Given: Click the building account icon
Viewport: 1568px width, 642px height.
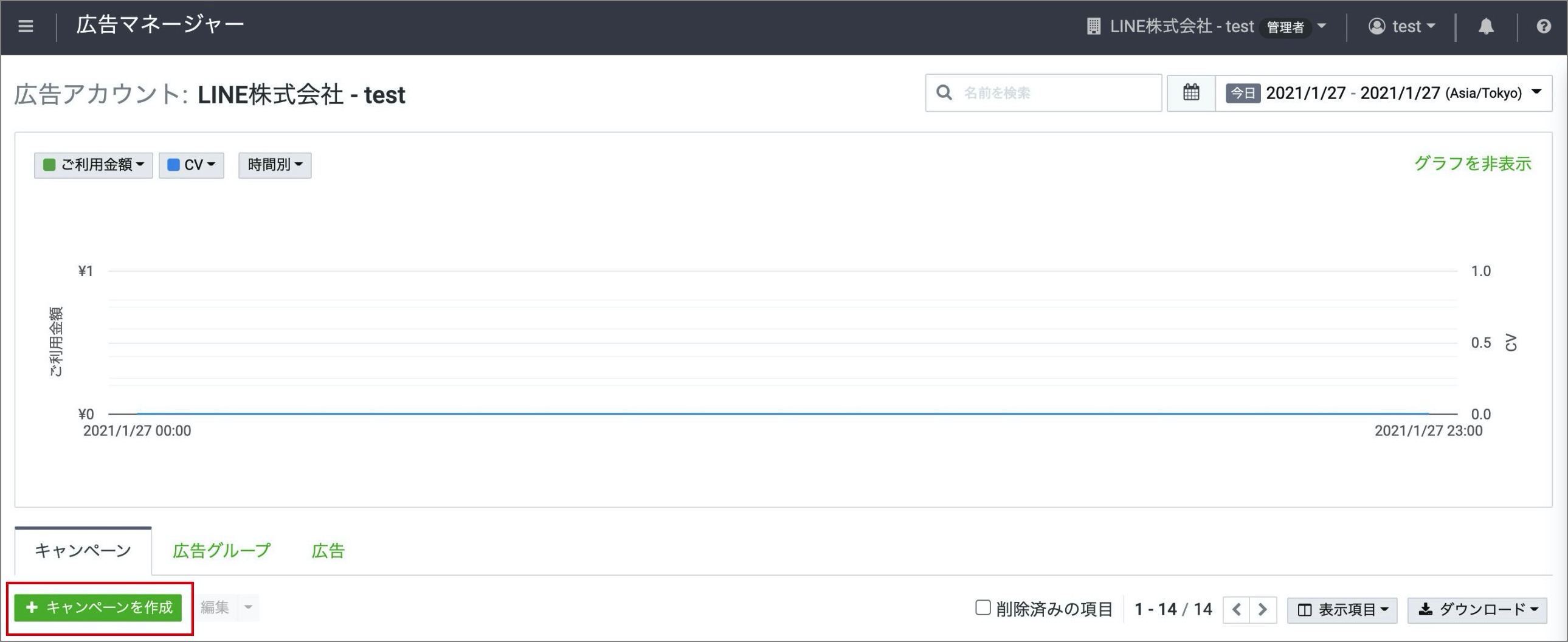Looking at the screenshot, I should coord(1093,26).
